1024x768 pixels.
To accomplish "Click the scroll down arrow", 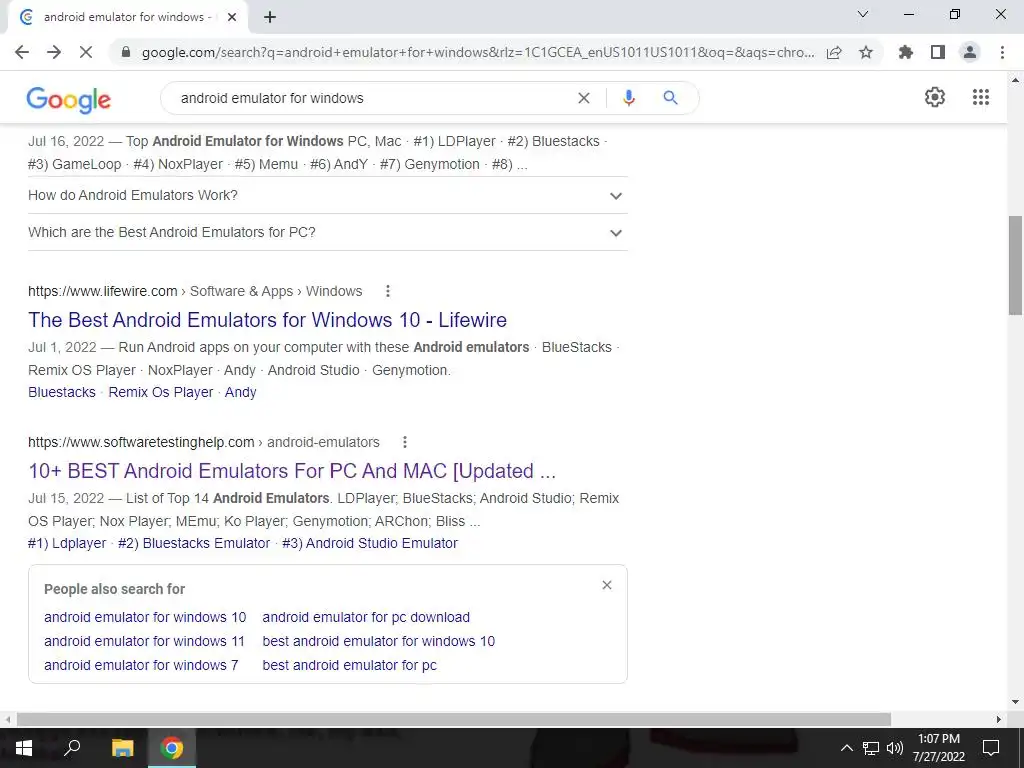I will [1015, 703].
